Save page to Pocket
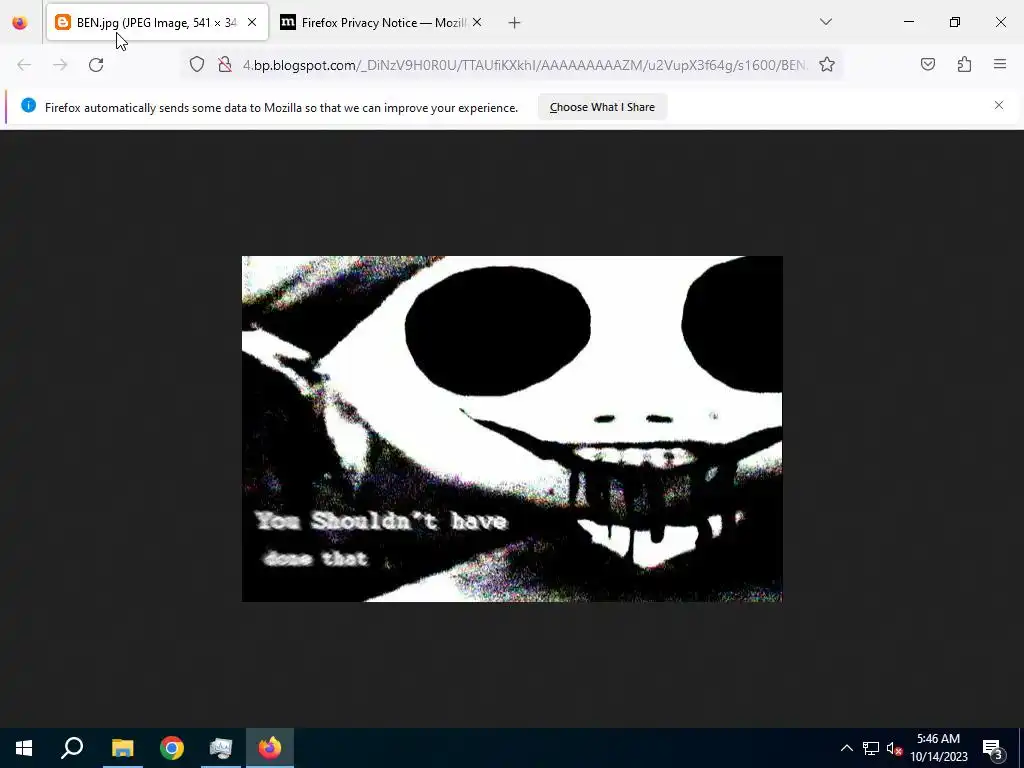 pos(928,65)
